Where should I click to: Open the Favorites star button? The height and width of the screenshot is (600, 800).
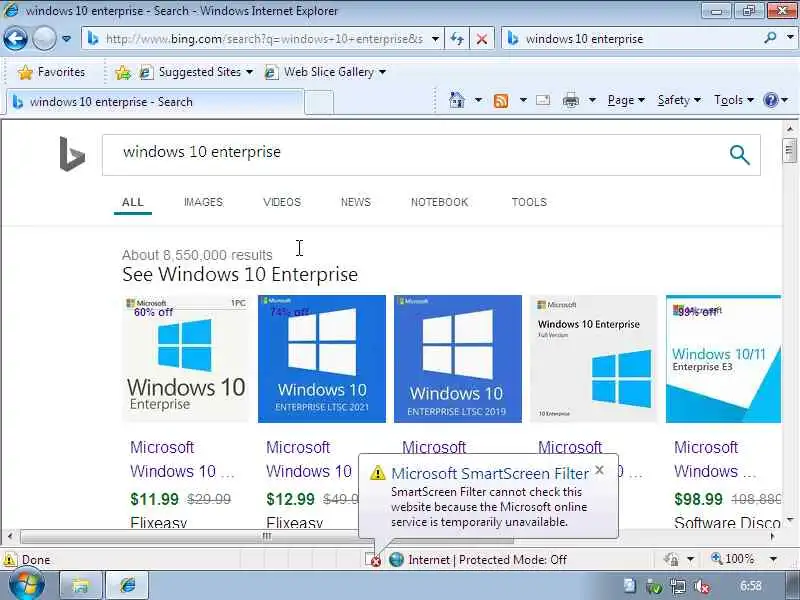tap(52, 72)
